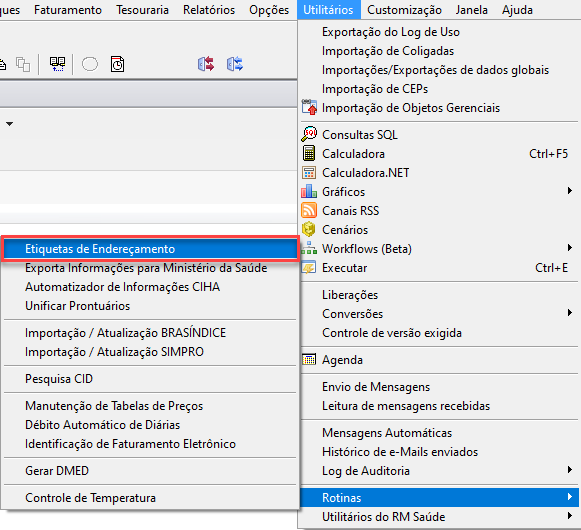
Task: Click the Importação de Objetos Gerenciais icon
Action: [x=309, y=107]
